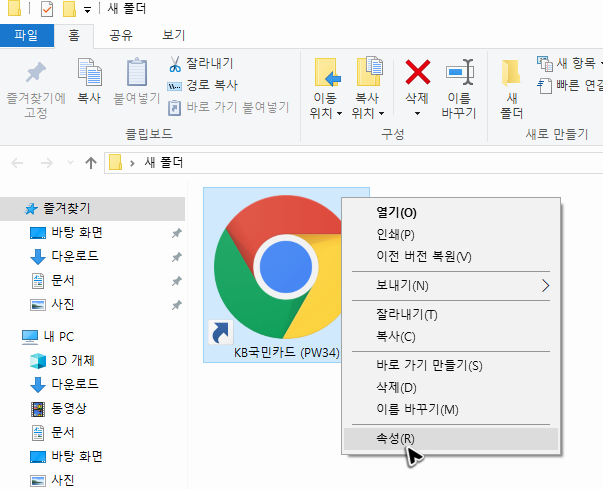Go up one folder level
Image resolution: width=603 pixels, height=489 pixels.
tap(91, 163)
